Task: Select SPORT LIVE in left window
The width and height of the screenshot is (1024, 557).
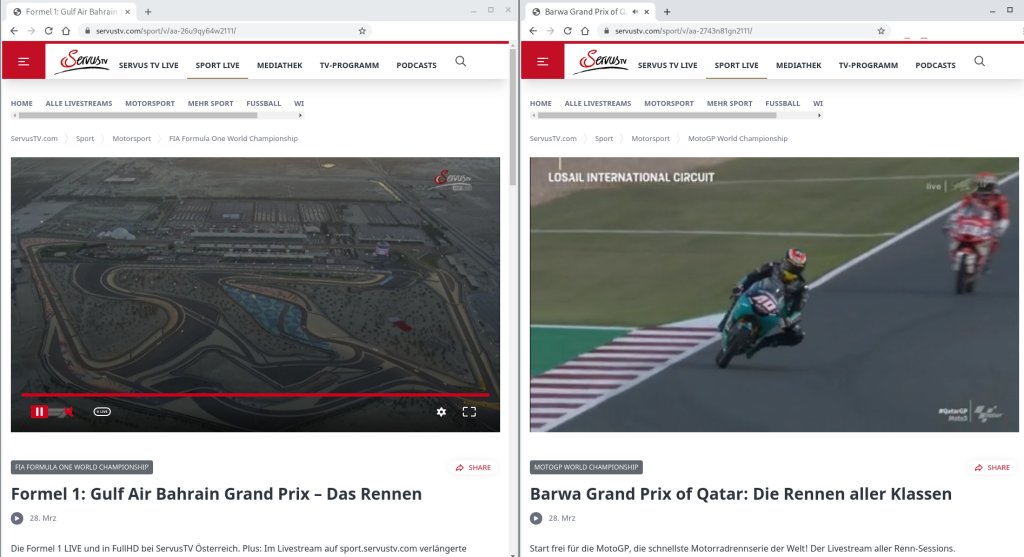Action: click(x=217, y=65)
